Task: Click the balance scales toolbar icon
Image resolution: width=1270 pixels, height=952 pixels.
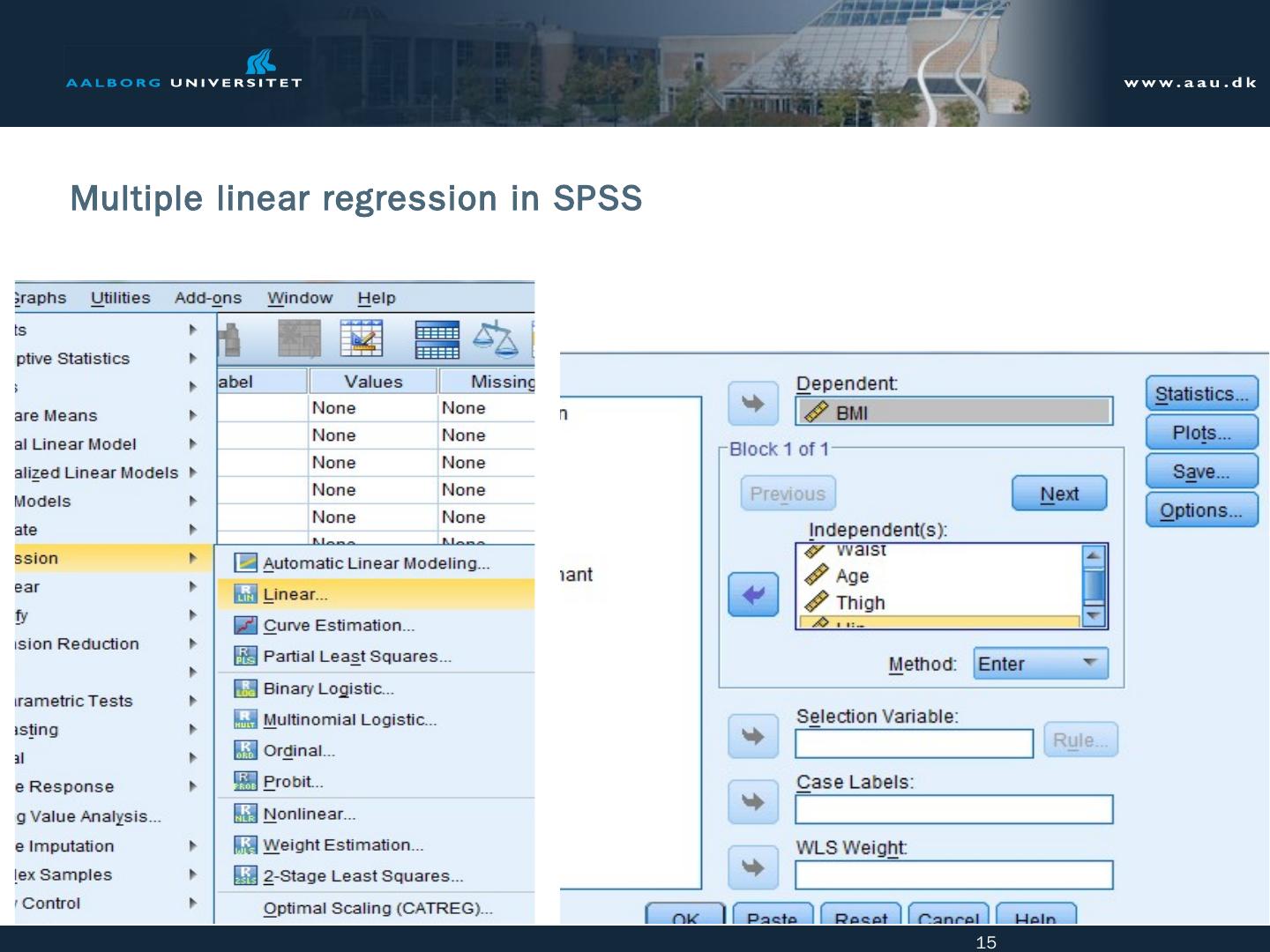Action: 496,339
